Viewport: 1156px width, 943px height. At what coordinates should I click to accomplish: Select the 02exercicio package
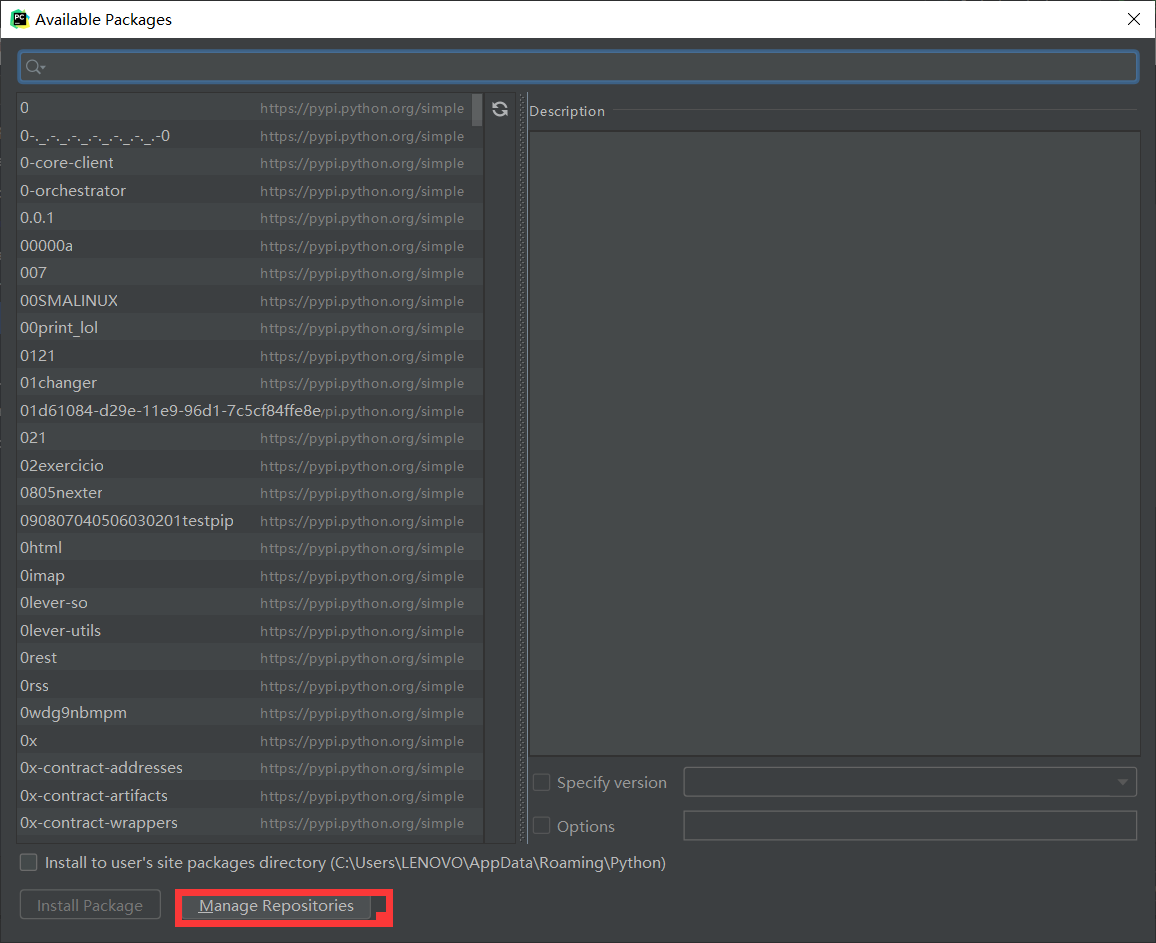pyautogui.click(x=250, y=466)
